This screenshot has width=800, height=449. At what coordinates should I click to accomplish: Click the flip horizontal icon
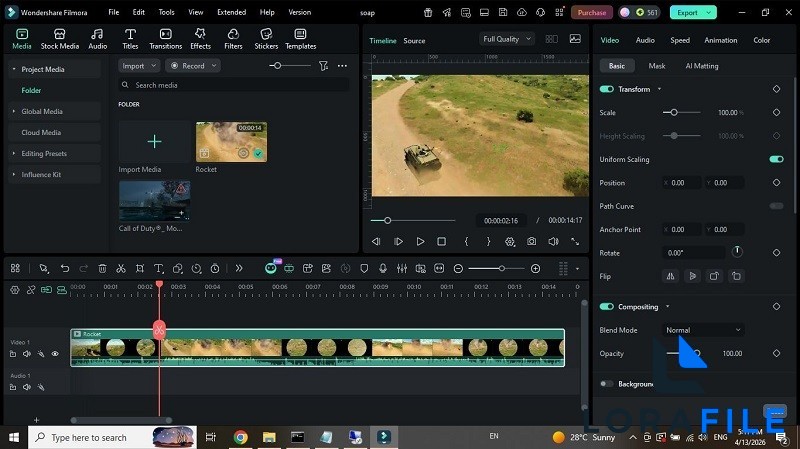tap(670, 276)
